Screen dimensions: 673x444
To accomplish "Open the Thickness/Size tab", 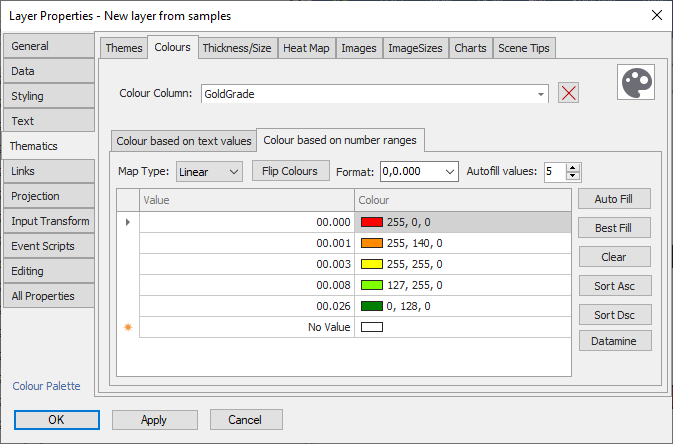I will point(237,48).
